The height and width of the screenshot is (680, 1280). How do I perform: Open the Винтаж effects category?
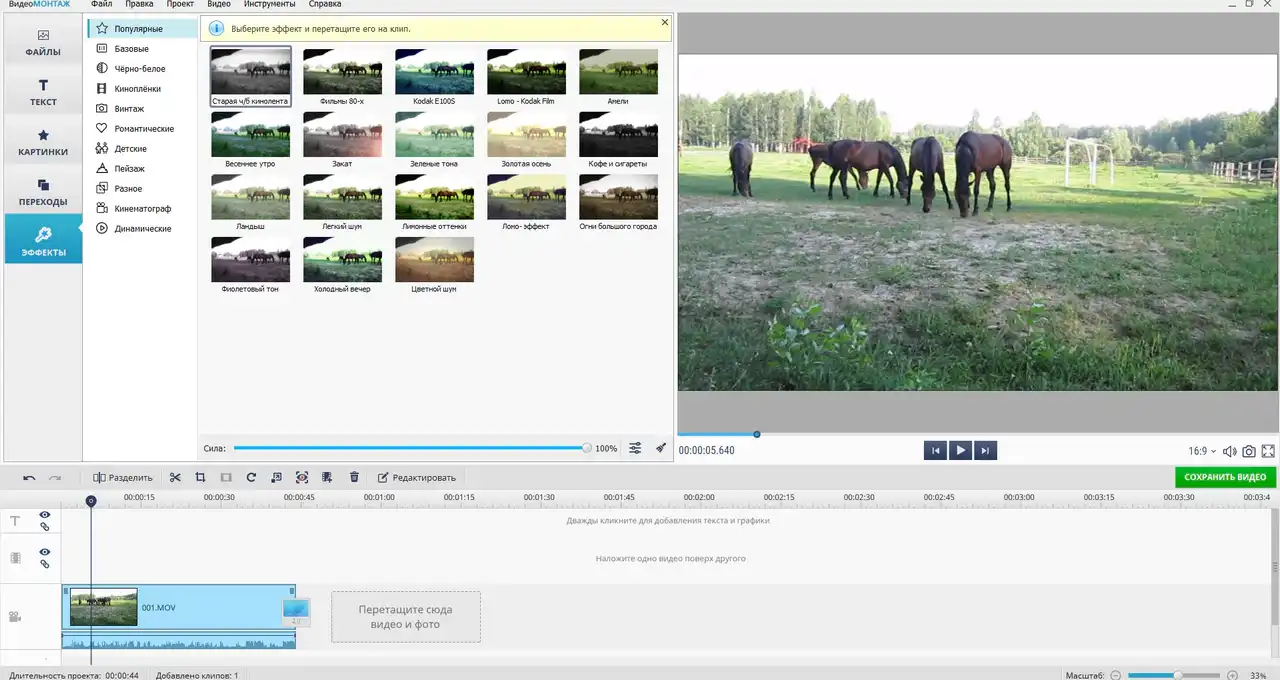(x=129, y=109)
